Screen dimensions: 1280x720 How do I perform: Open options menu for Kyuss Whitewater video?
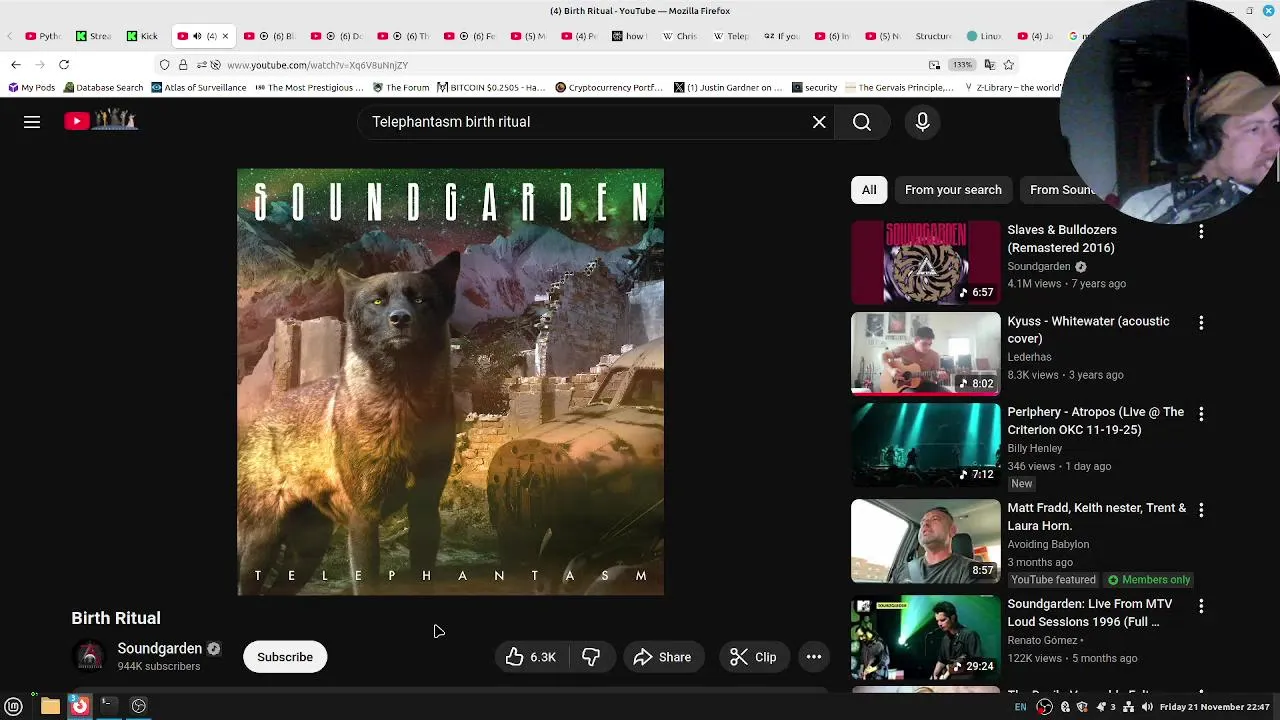tap(1201, 323)
